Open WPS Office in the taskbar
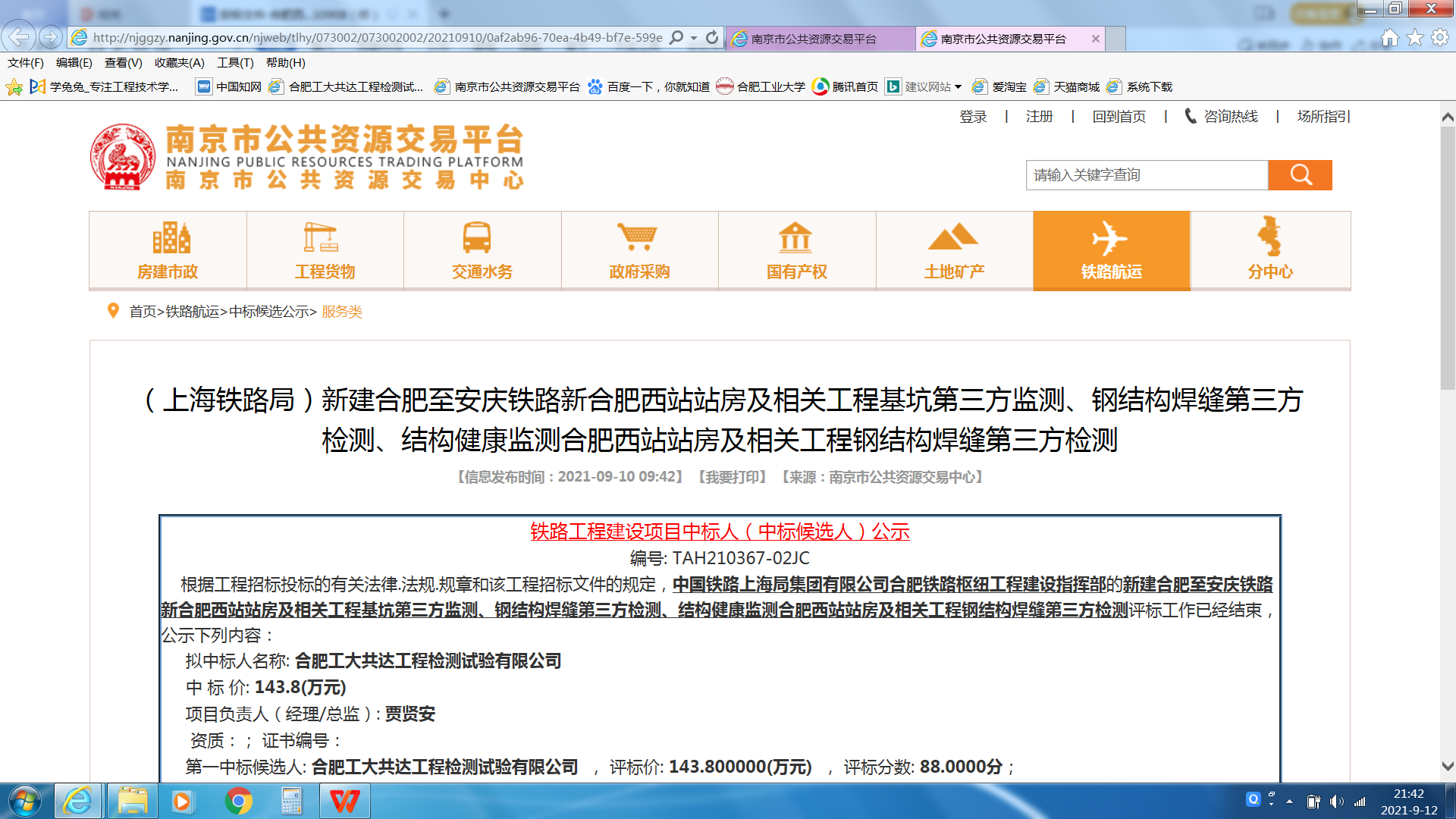Viewport: 1456px width, 819px height. [x=345, y=802]
